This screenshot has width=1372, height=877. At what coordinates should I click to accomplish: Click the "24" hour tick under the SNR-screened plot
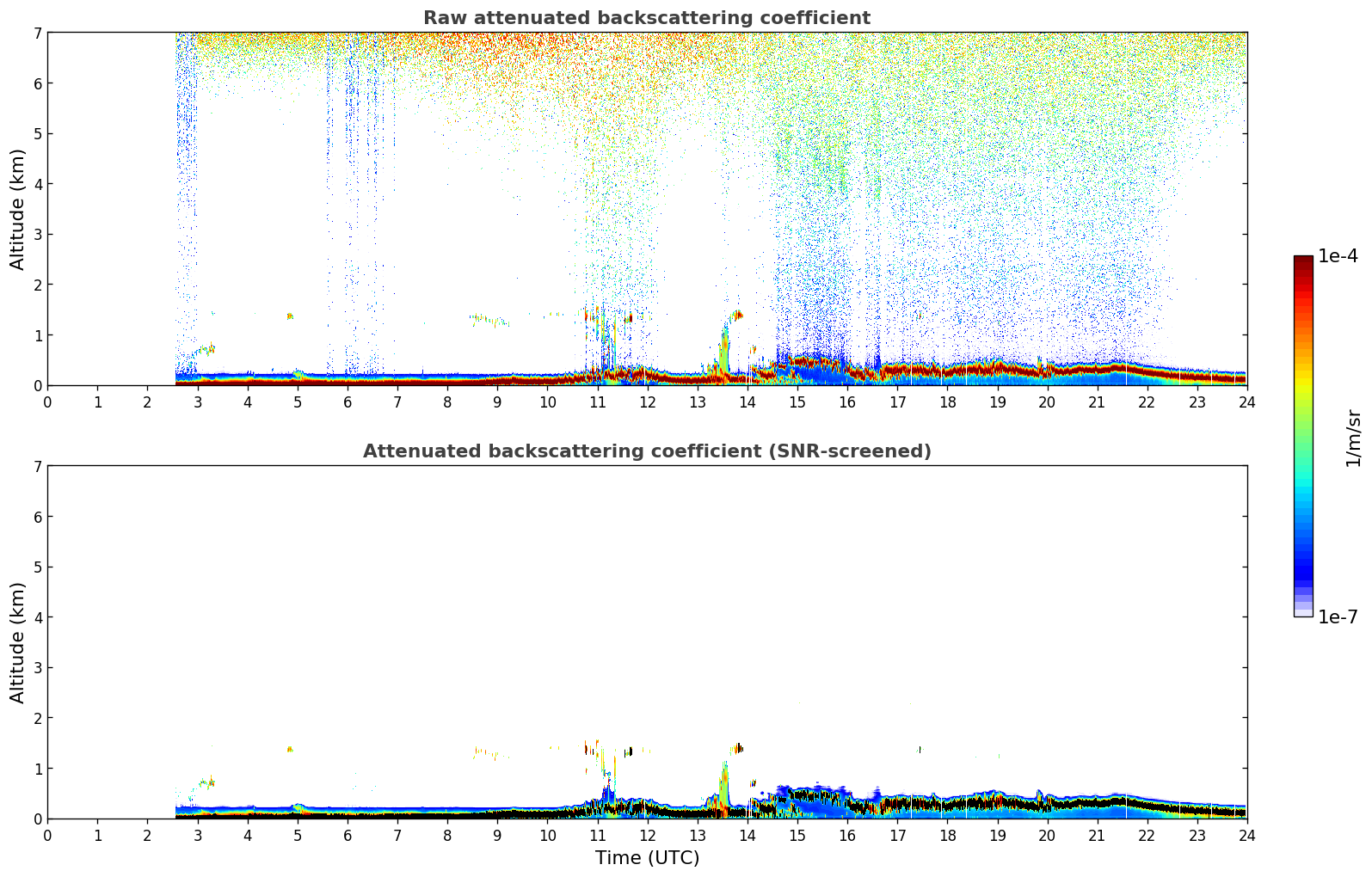coord(1247,836)
